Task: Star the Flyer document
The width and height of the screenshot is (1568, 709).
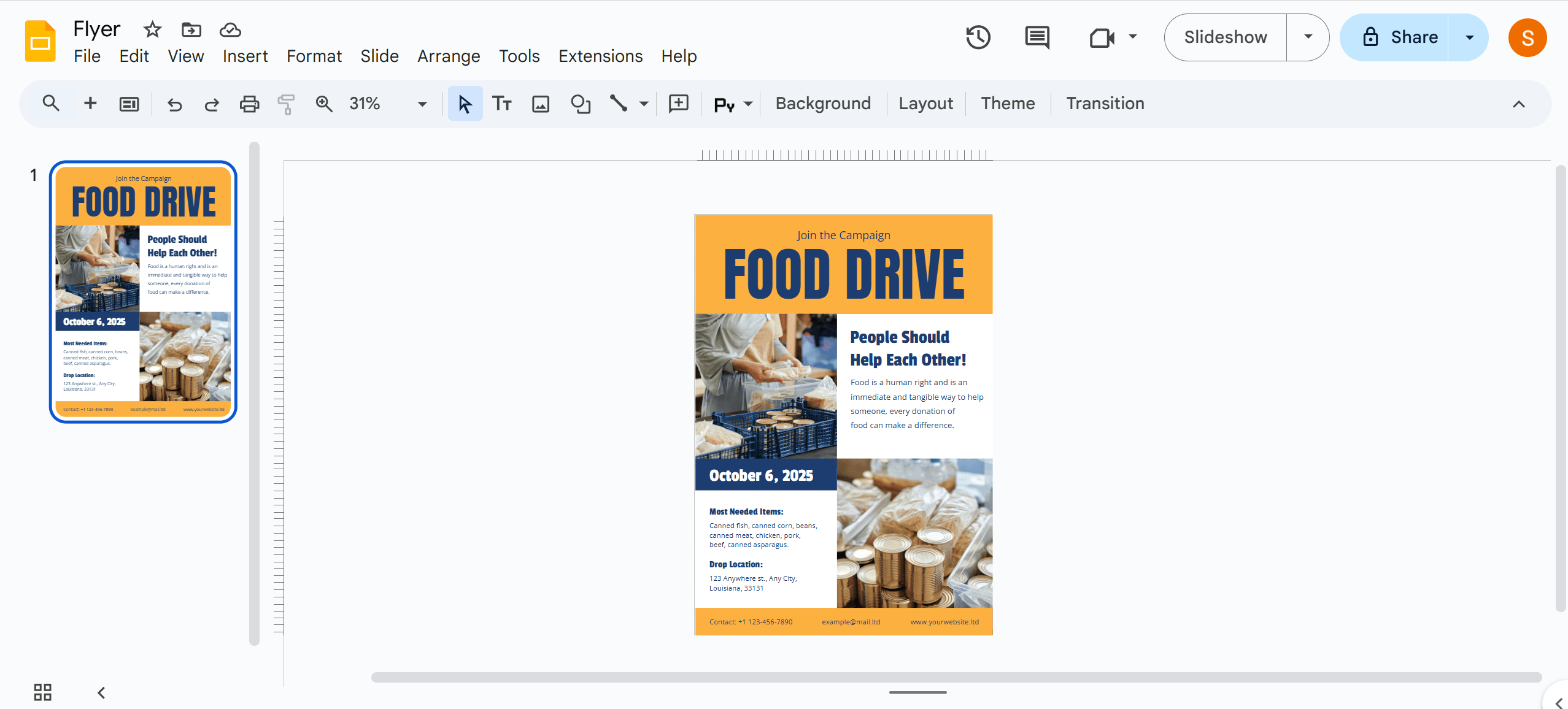Action: [x=152, y=29]
